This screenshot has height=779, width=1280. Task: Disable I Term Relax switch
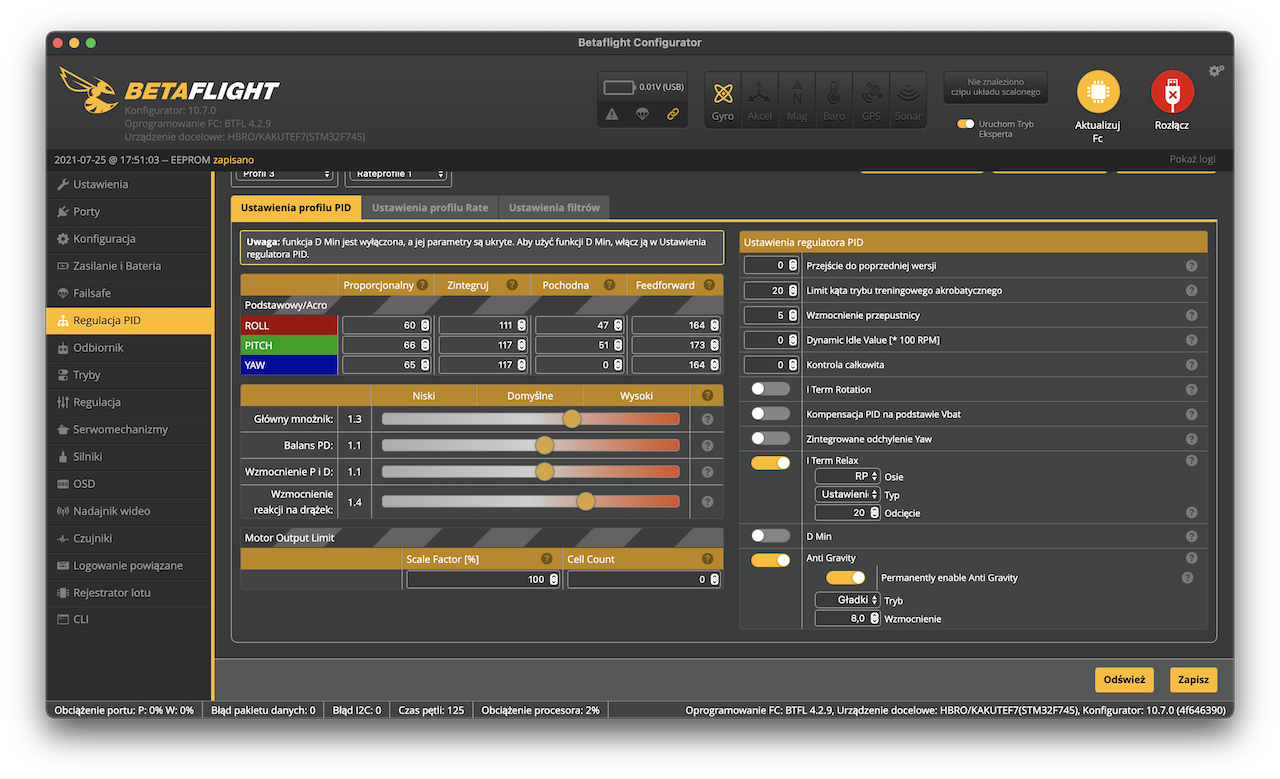click(x=770, y=463)
